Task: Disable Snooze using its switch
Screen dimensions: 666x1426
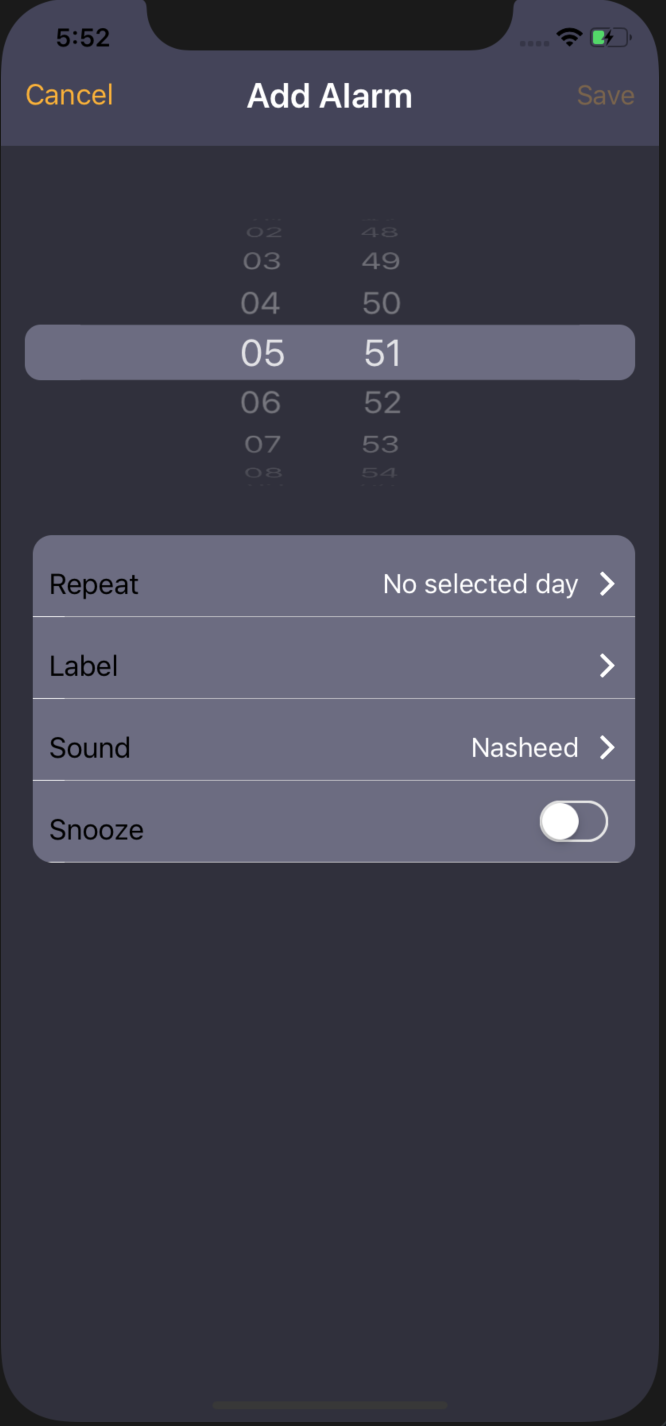Action: click(x=573, y=821)
